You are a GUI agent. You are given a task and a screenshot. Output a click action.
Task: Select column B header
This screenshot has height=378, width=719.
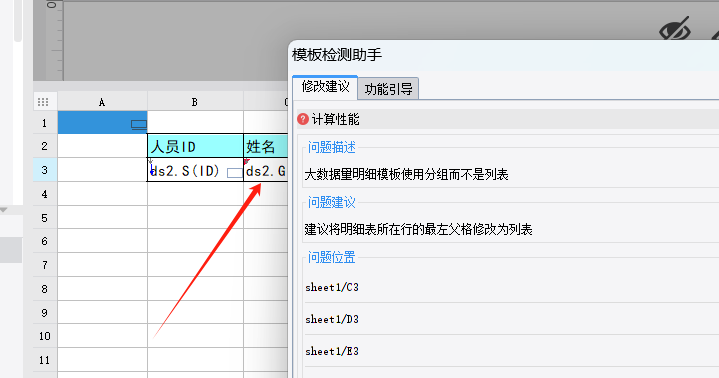pos(195,102)
